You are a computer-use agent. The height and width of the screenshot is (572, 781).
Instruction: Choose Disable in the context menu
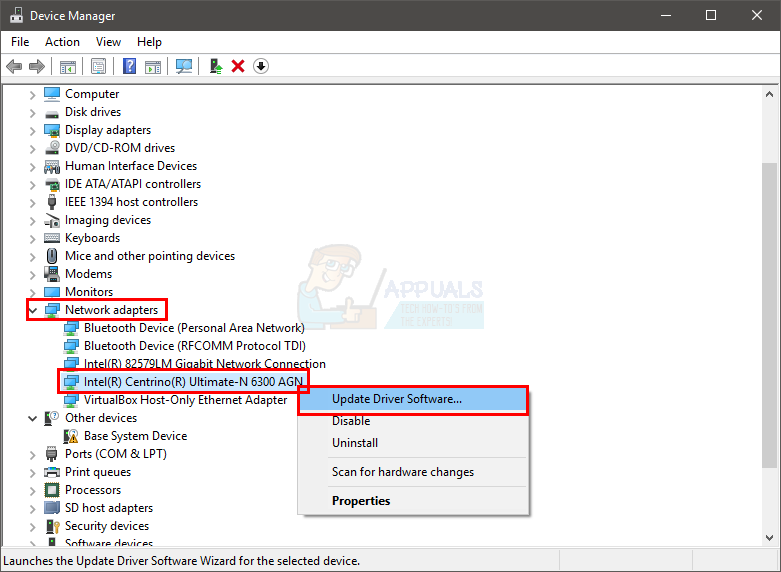pos(413,421)
